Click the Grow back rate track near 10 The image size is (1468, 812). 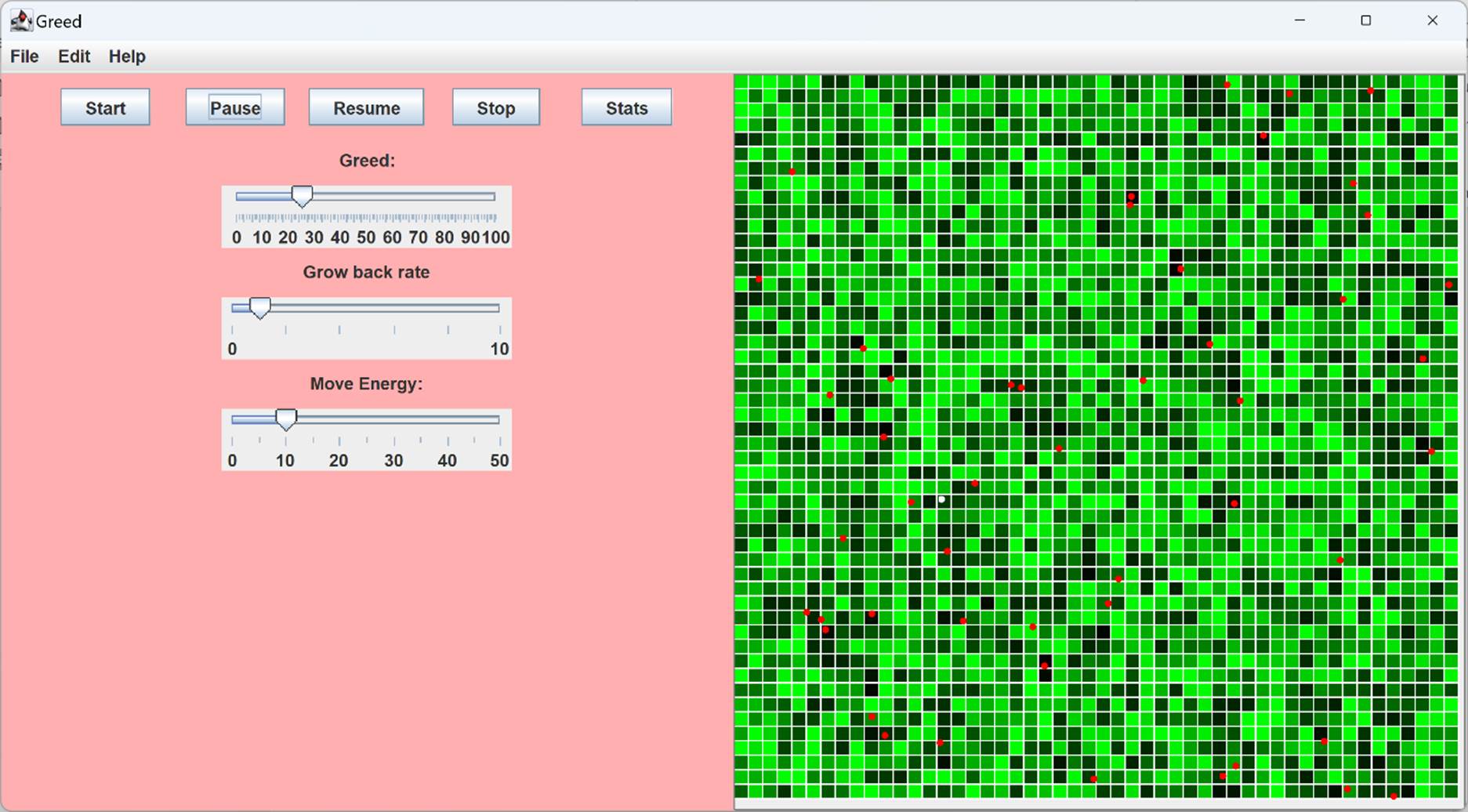[494, 308]
